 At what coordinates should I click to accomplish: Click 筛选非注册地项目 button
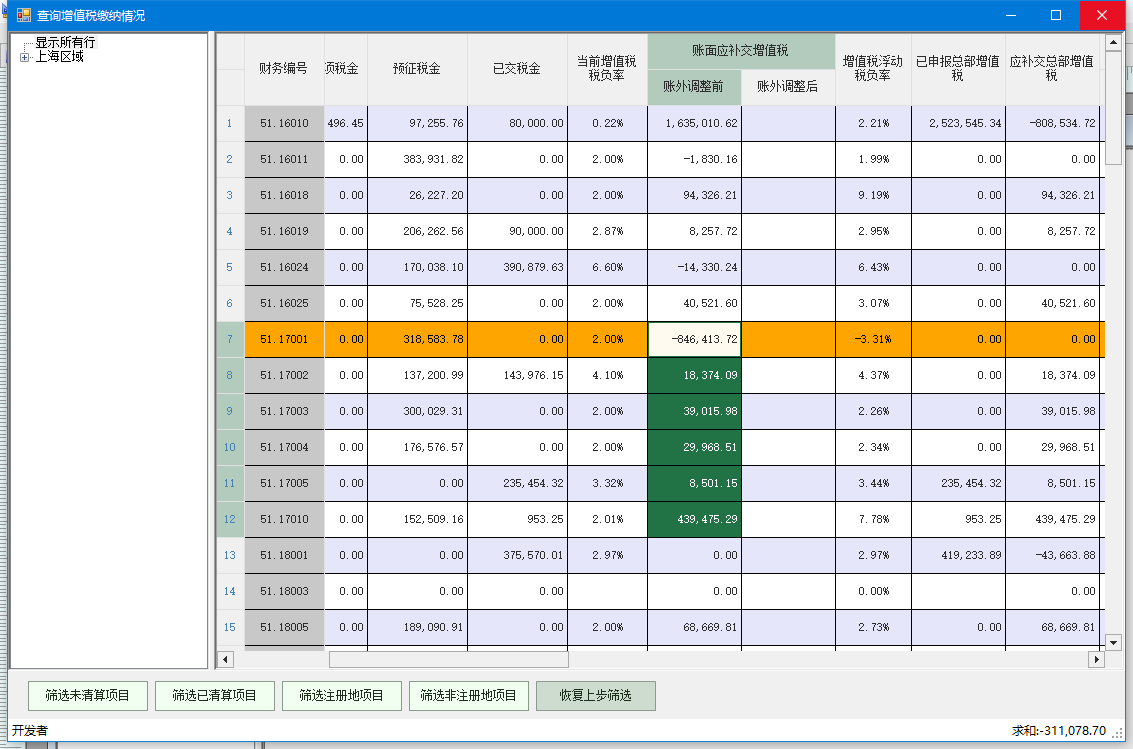[469, 696]
